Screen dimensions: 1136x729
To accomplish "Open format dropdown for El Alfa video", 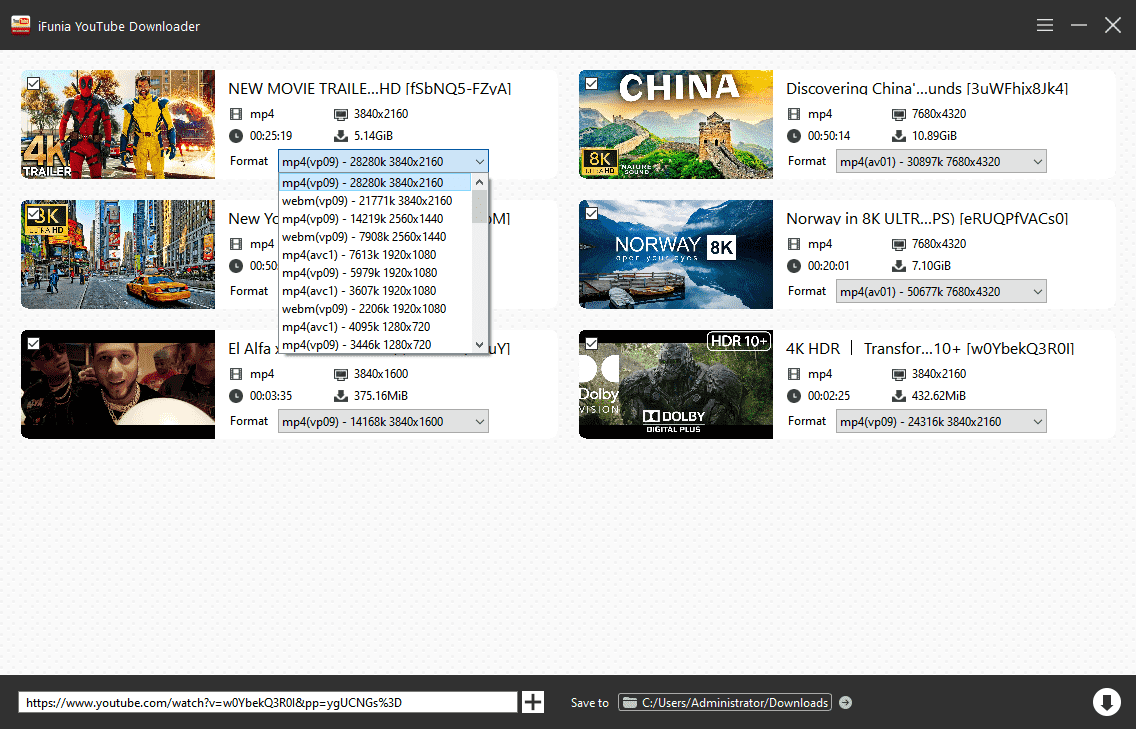I will click(384, 421).
